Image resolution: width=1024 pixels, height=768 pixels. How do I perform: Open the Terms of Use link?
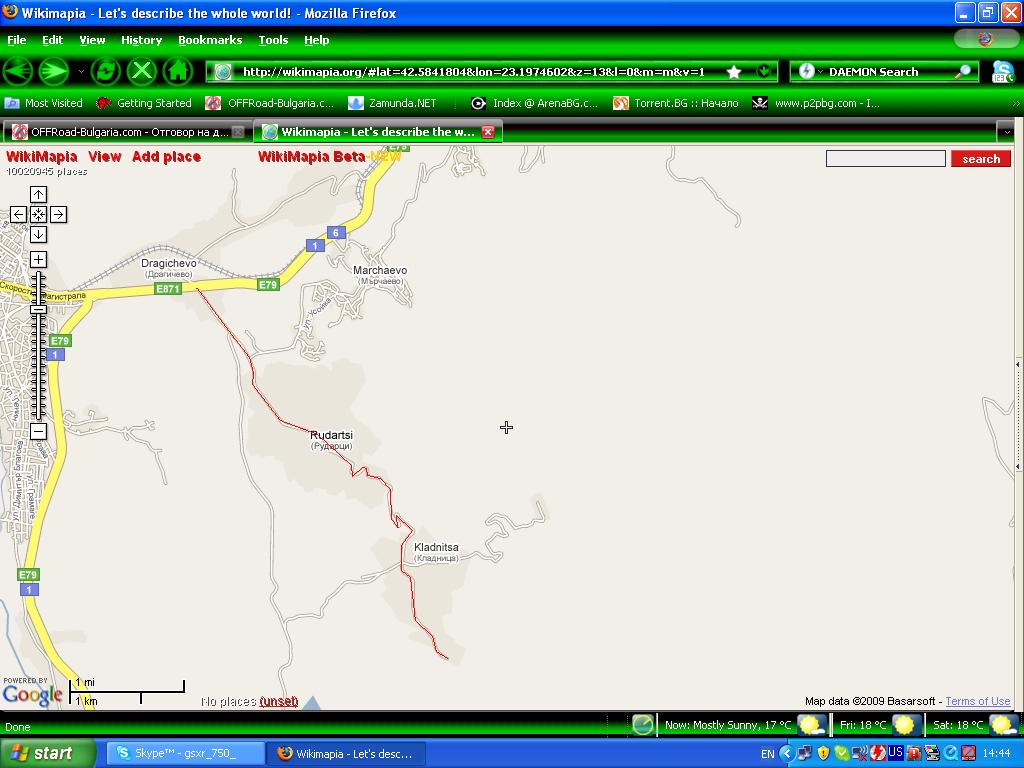[978, 701]
